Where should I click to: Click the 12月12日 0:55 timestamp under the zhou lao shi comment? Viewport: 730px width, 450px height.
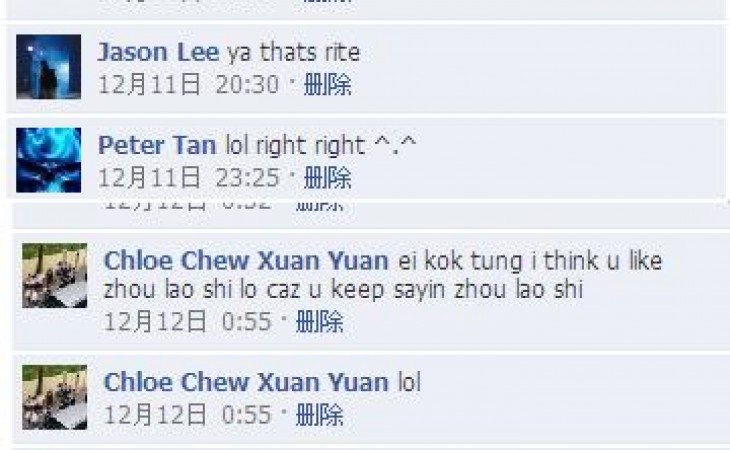coord(188,322)
